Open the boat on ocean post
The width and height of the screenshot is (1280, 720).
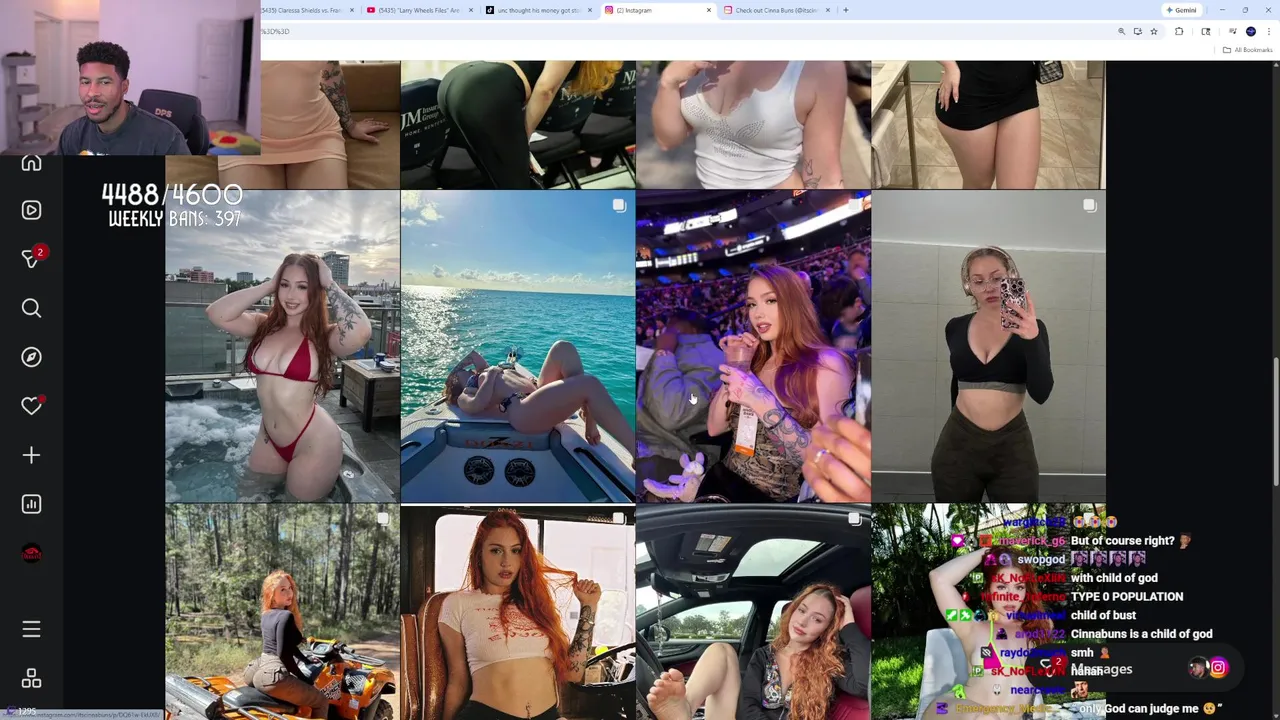pyautogui.click(x=518, y=346)
